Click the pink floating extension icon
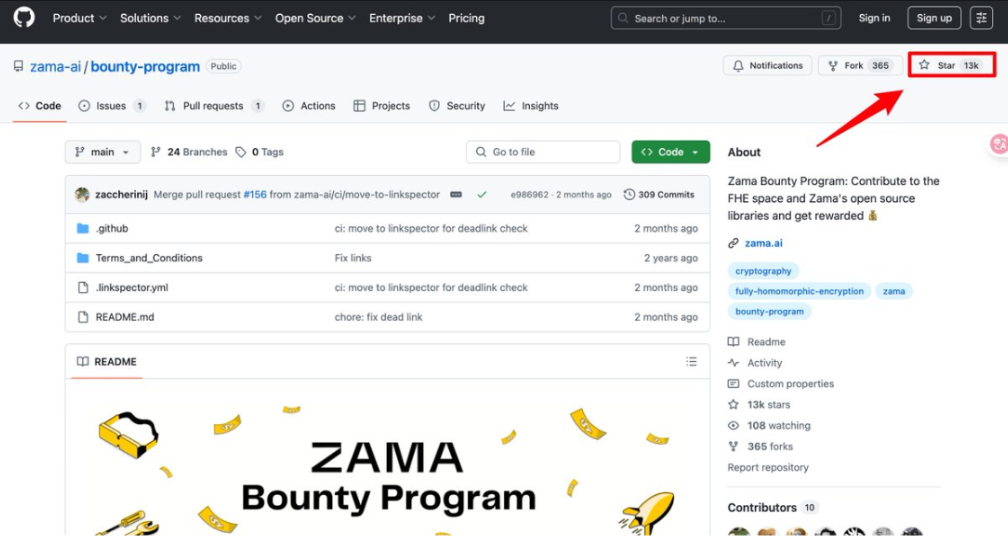1008x542 pixels. click(998, 144)
